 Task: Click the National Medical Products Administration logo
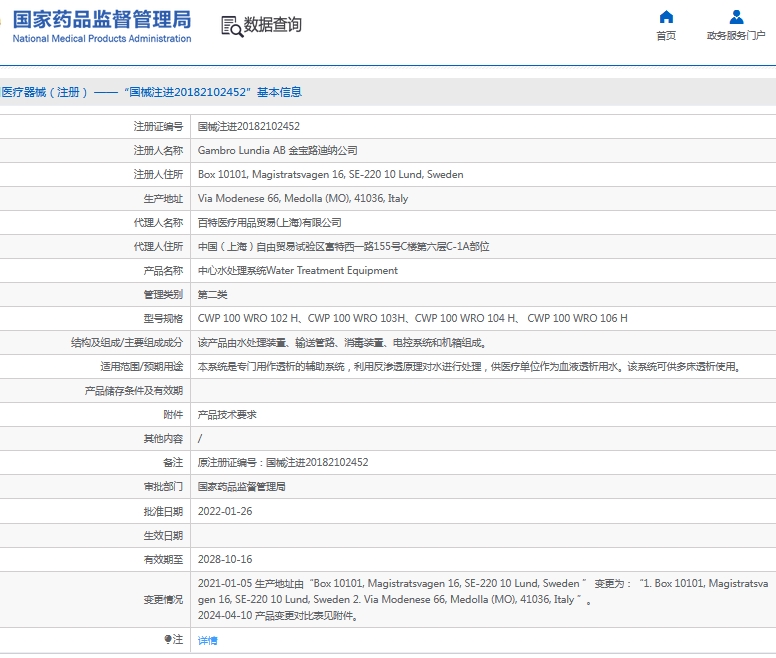click(x=100, y=27)
